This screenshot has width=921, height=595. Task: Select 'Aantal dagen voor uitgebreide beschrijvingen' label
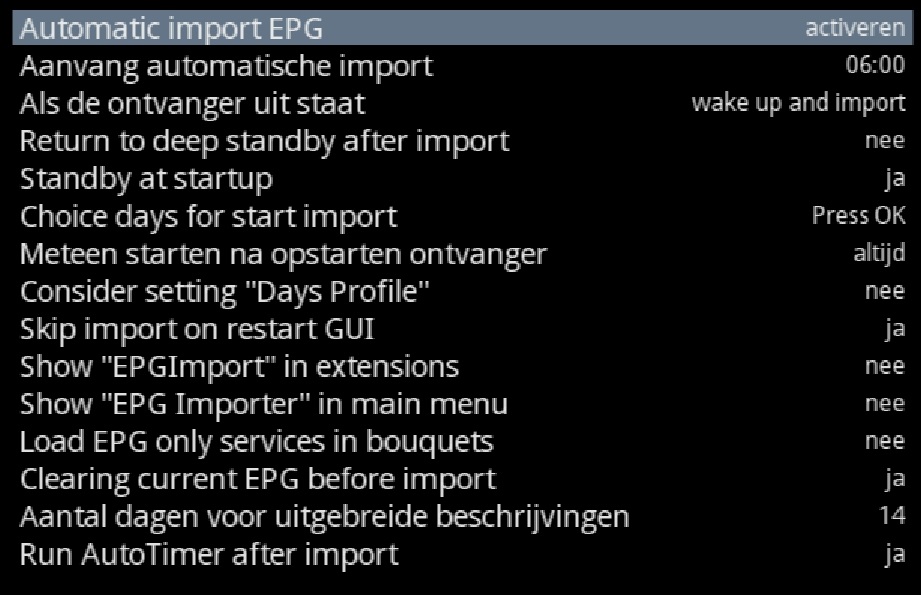(324, 516)
